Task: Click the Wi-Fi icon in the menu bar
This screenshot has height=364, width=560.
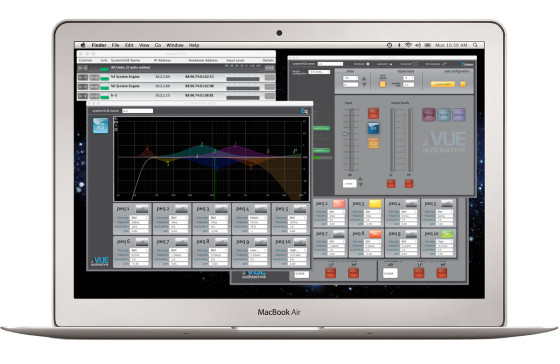Action: click(408, 45)
